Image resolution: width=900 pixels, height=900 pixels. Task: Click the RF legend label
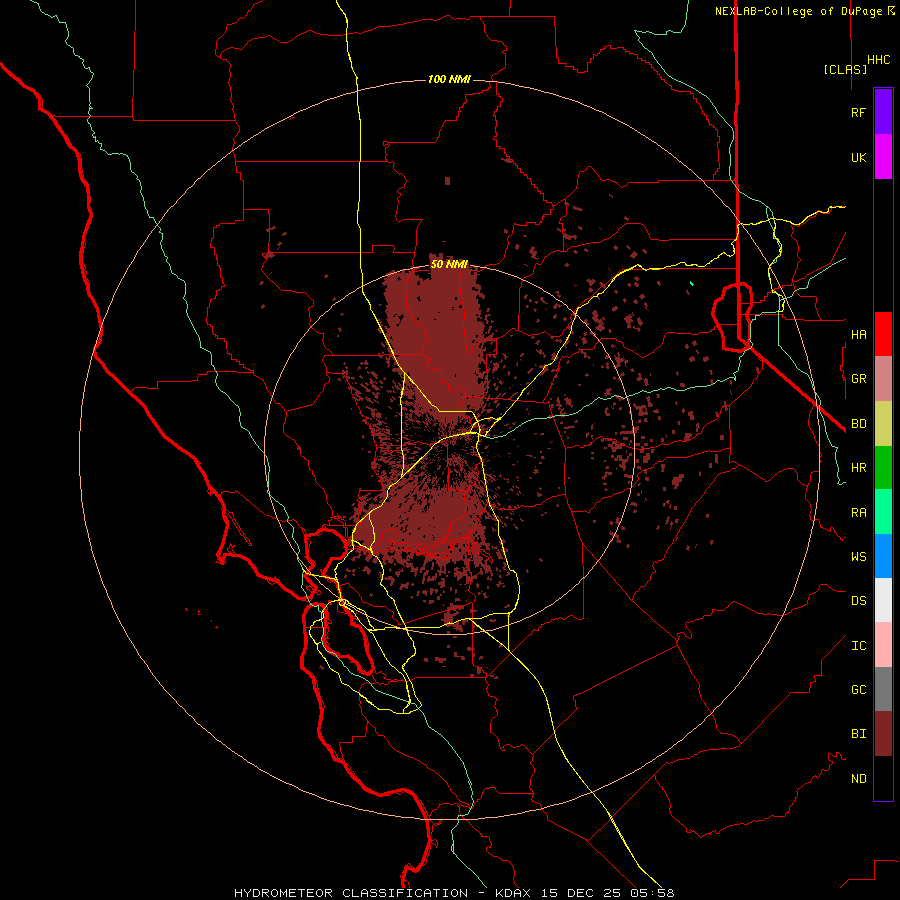858,112
